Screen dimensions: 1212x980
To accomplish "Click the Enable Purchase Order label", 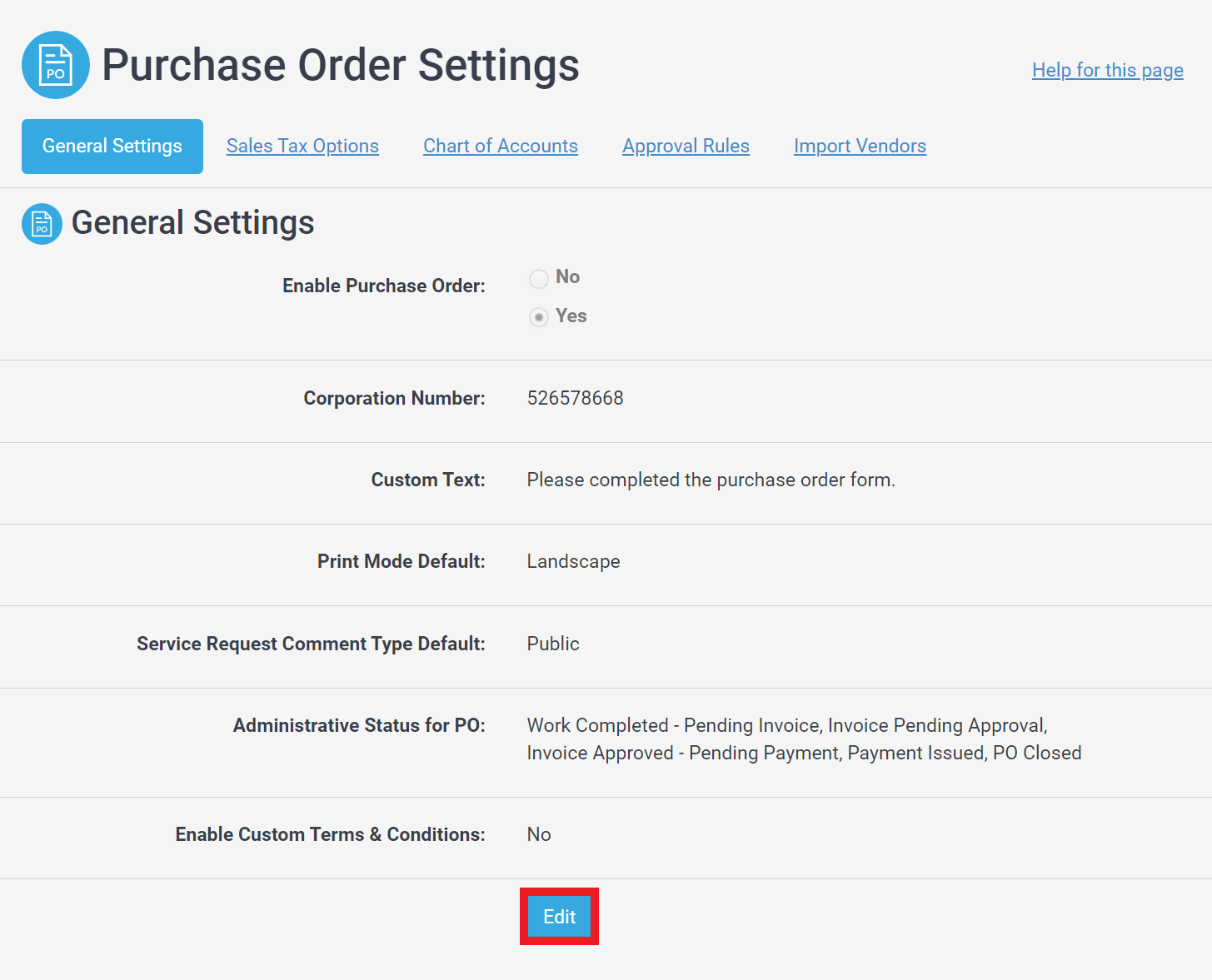I will pyautogui.click(x=384, y=286).
